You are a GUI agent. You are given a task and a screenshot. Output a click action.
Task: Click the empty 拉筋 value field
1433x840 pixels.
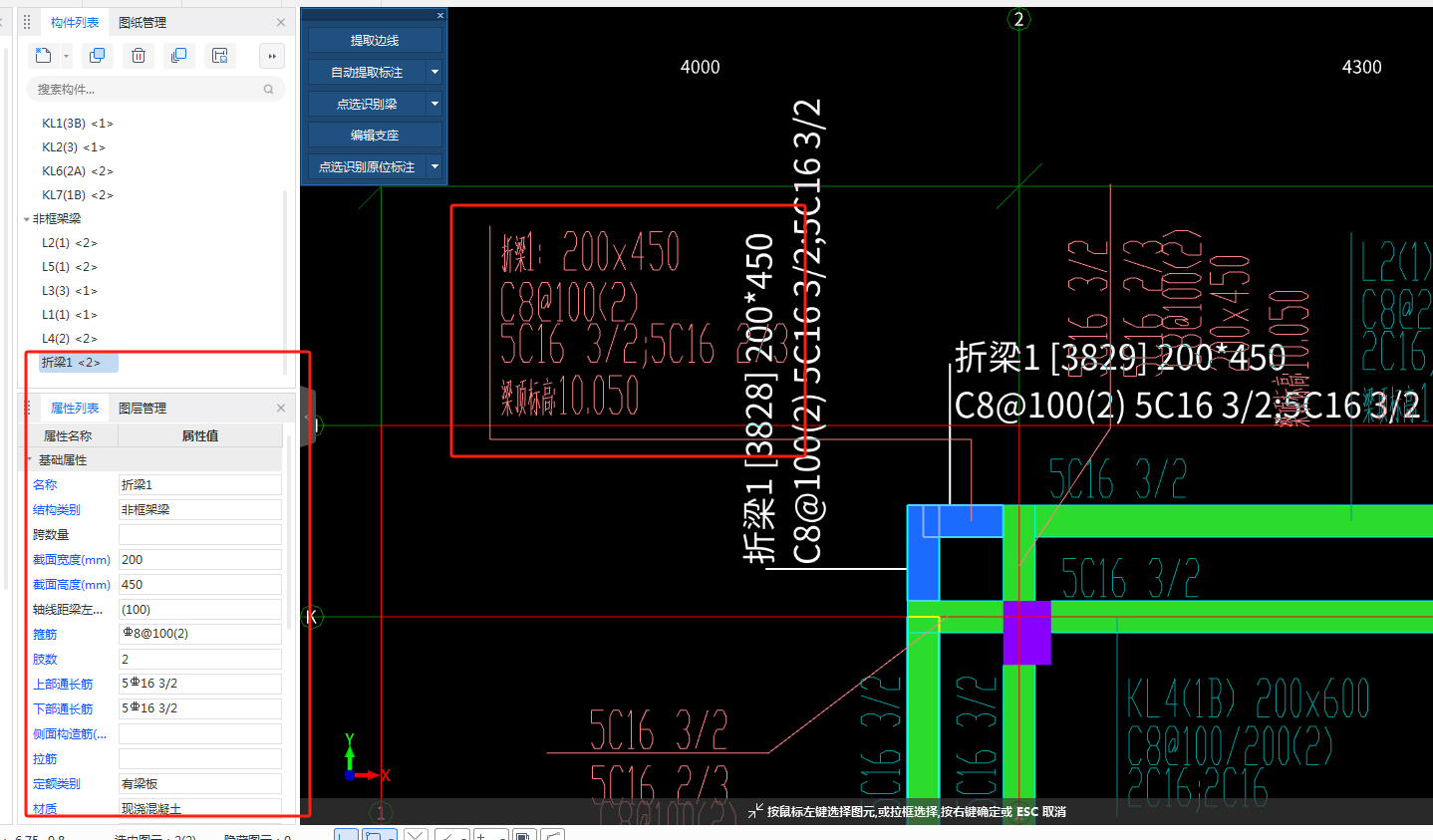pos(200,758)
